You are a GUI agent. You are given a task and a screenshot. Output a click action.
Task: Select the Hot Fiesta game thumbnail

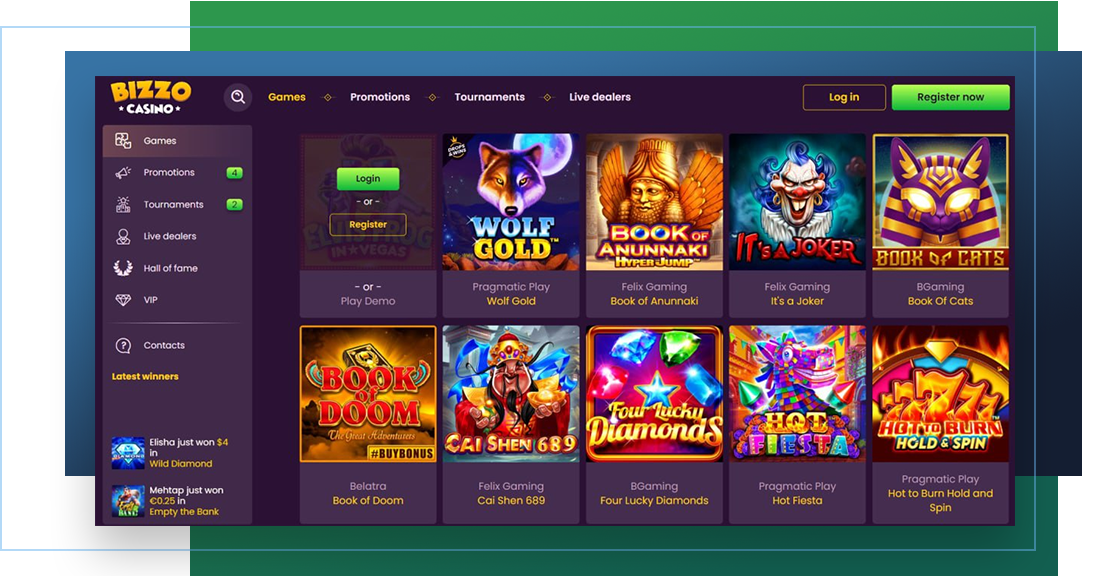pyautogui.click(x=797, y=394)
